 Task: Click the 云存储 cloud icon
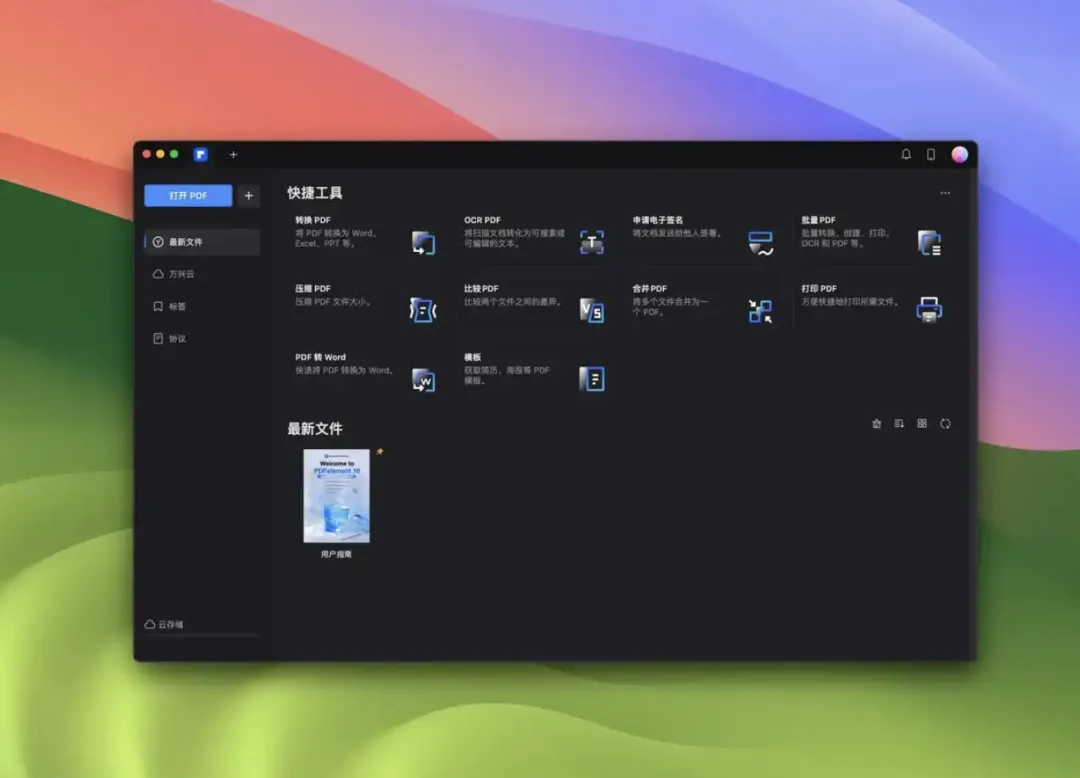[149, 624]
